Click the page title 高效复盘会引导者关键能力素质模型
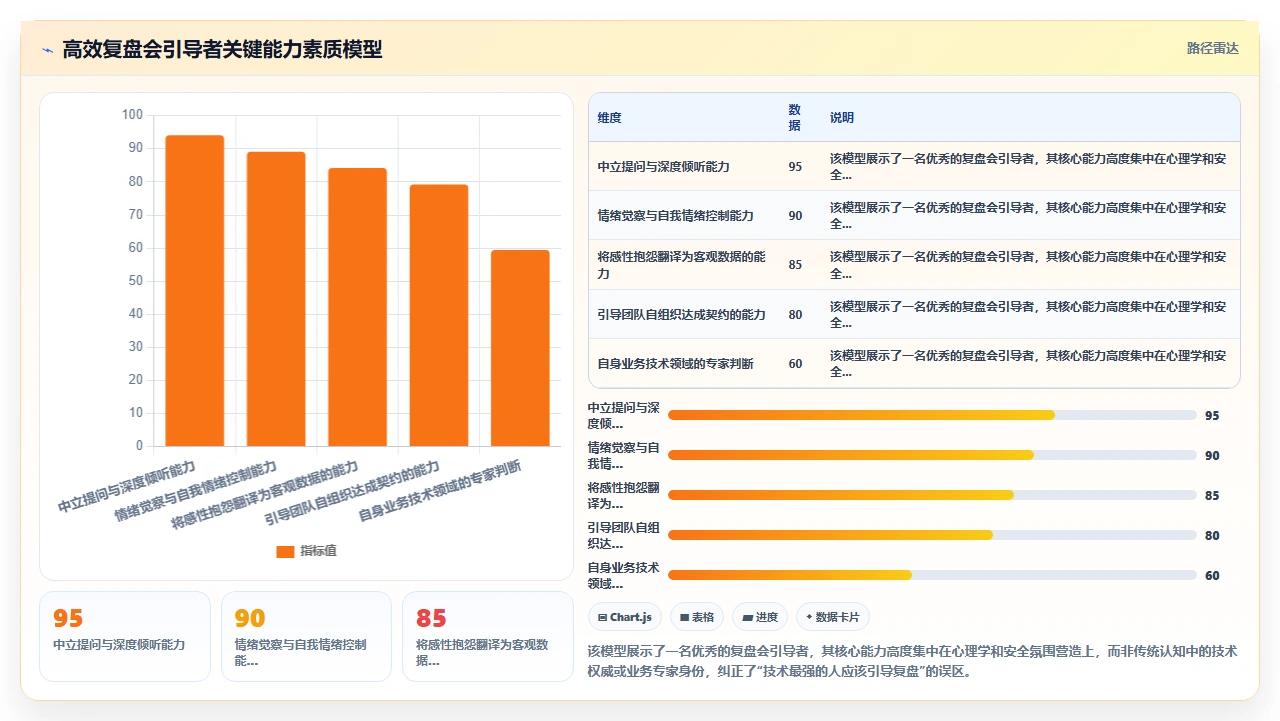1280x721 pixels. click(x=222, y=49)
